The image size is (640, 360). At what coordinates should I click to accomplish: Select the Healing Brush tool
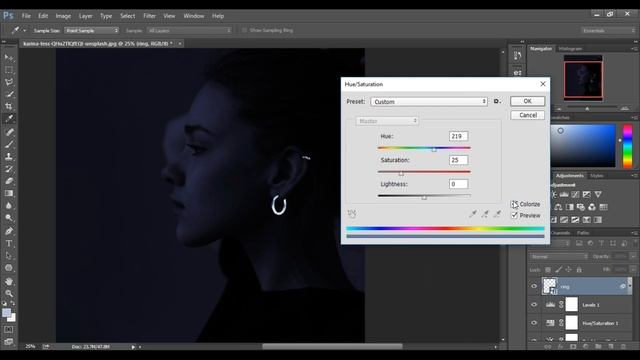click(x=9, y=132)
